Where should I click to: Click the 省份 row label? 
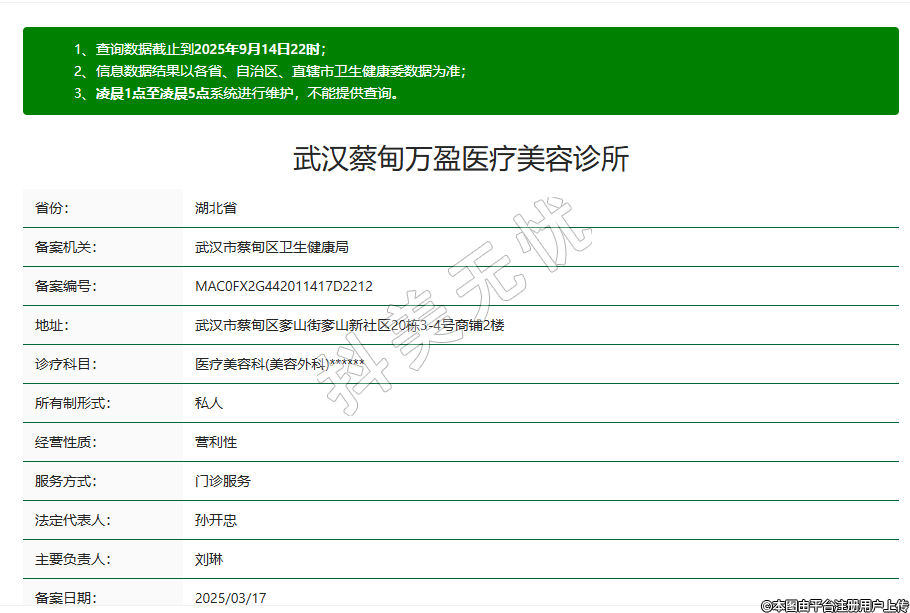click(52, 208)
